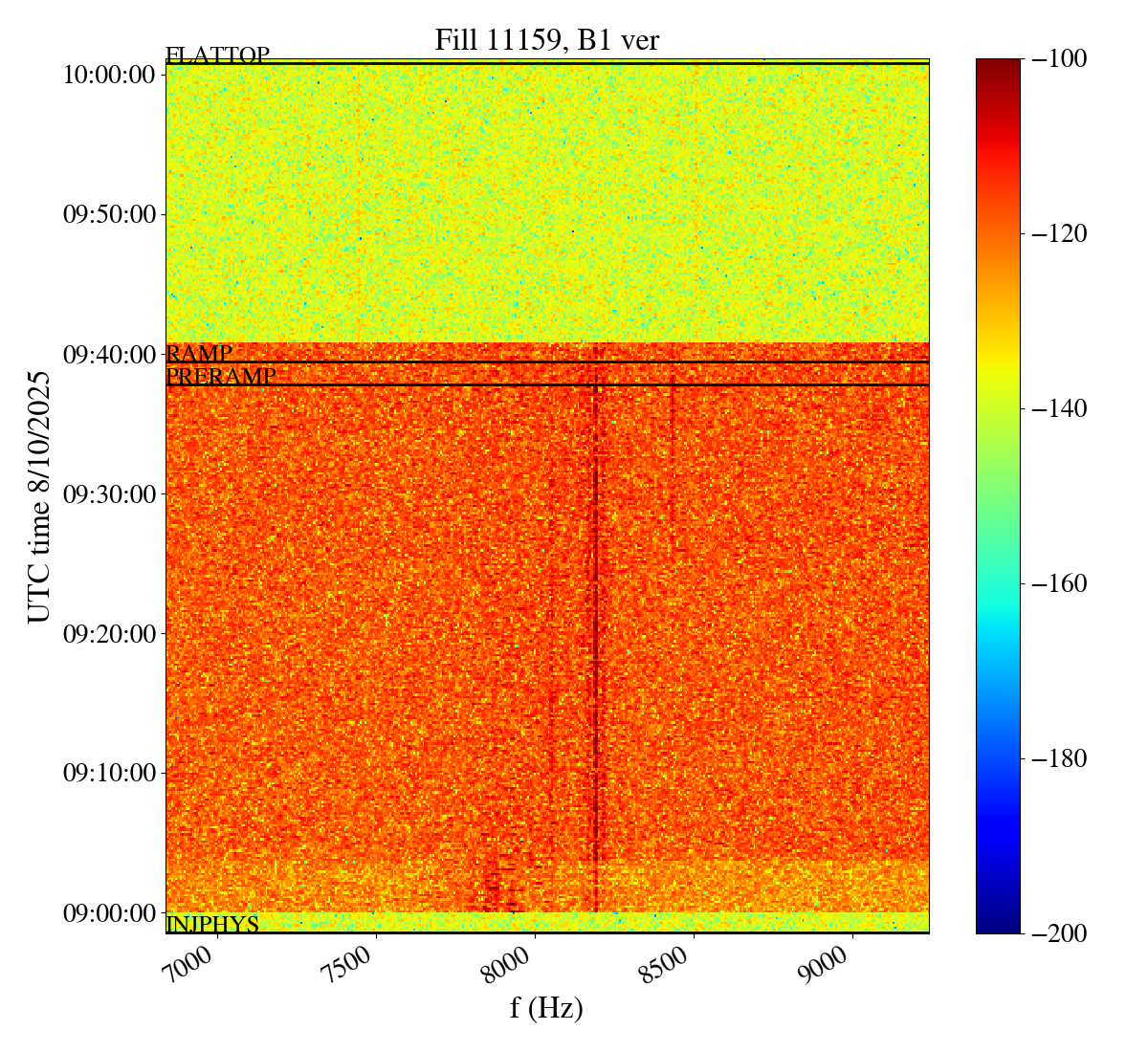
Task: Select the 'UTC time 8/10/2025' y-axis label
Action: tap(39, 496)
